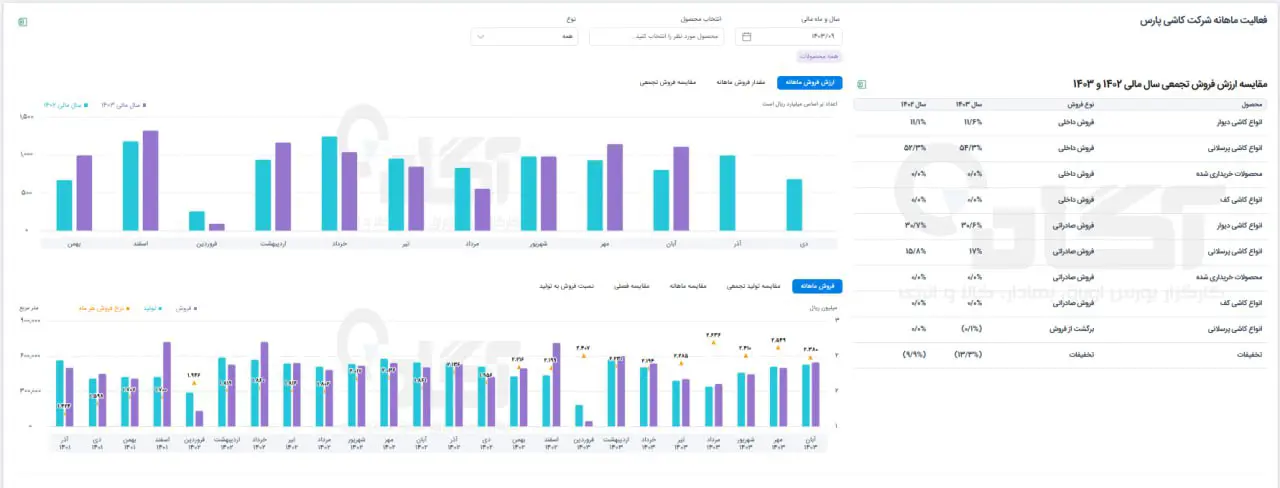Screen dimensions: 1280x488
Task: Click the اعداد بر اساس میلیارد ریال است note
Action: tap(798, 104)
